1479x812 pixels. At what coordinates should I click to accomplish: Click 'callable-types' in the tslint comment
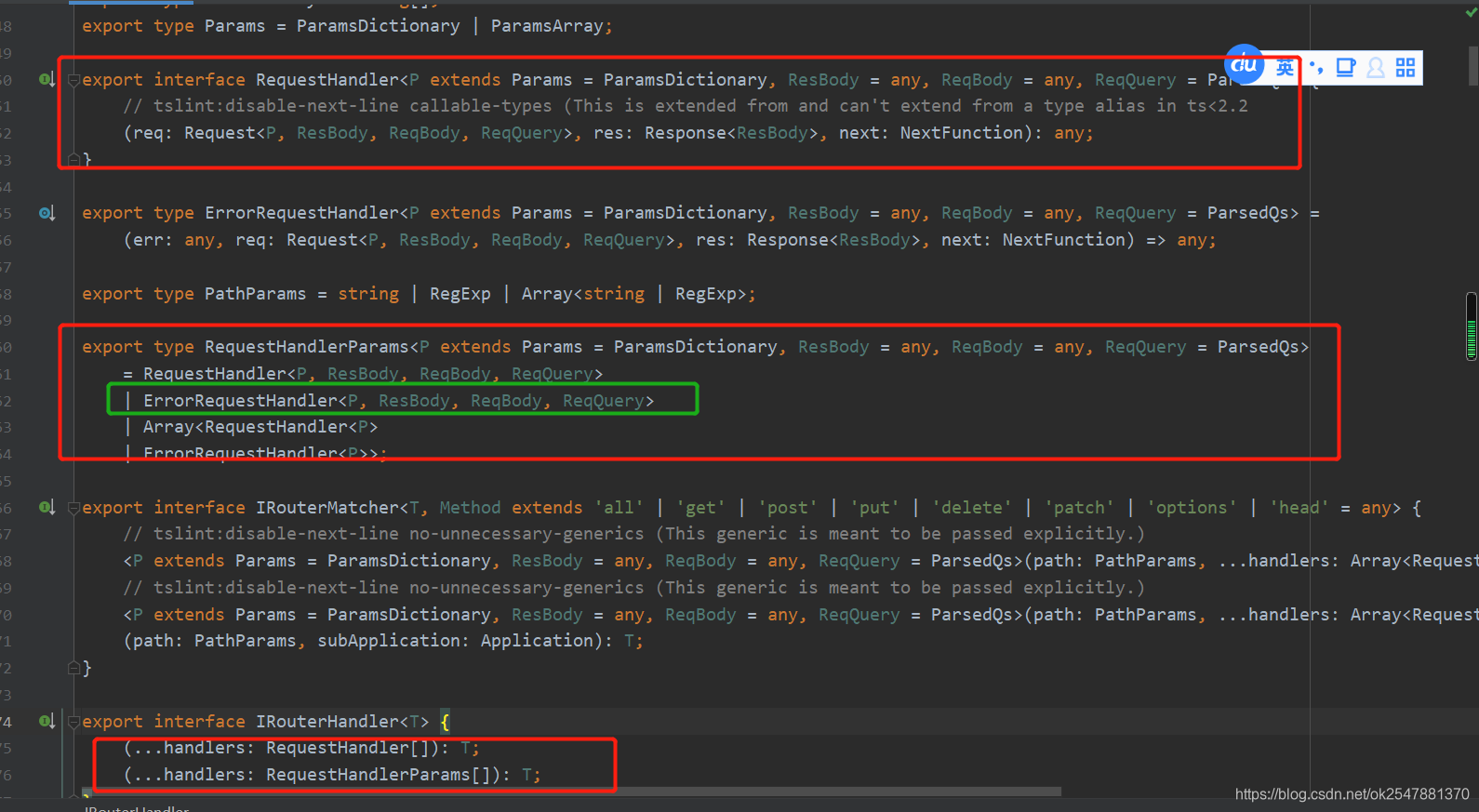click(x=481, y=106)
